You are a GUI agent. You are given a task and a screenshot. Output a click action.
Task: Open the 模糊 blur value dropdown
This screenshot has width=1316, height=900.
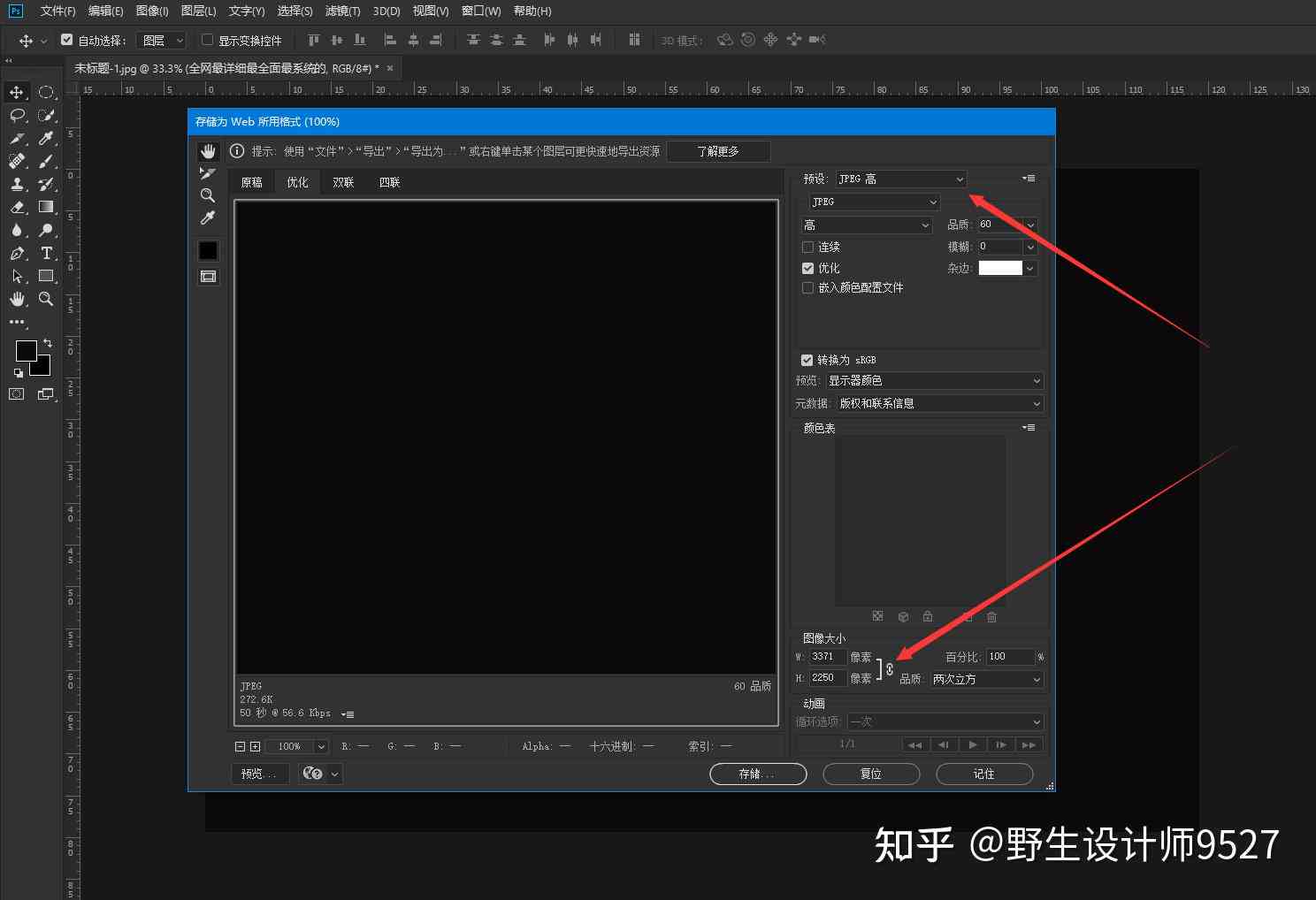1030,247
